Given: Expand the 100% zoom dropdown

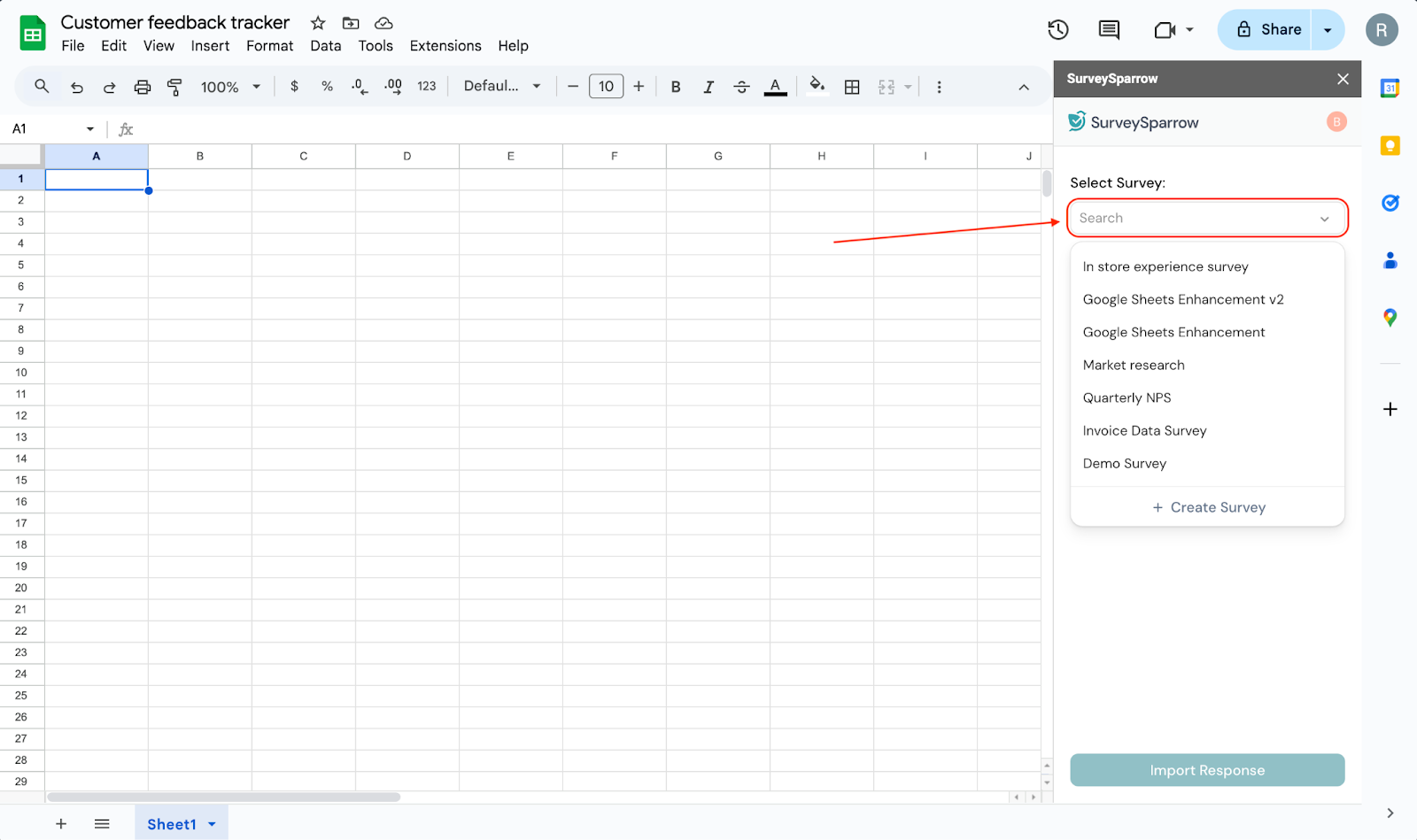Looking at the screenshot, I should [230, 87].
